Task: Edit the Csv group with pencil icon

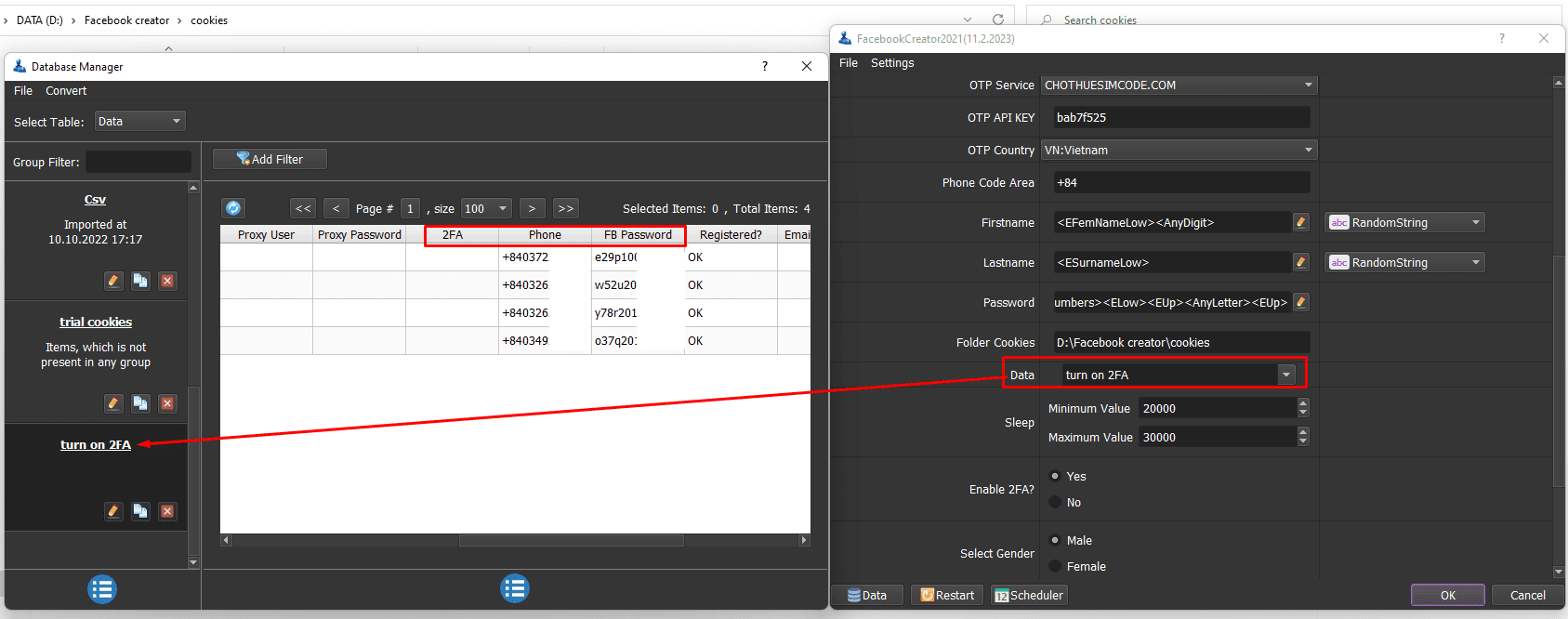Action: coord(113,281)
